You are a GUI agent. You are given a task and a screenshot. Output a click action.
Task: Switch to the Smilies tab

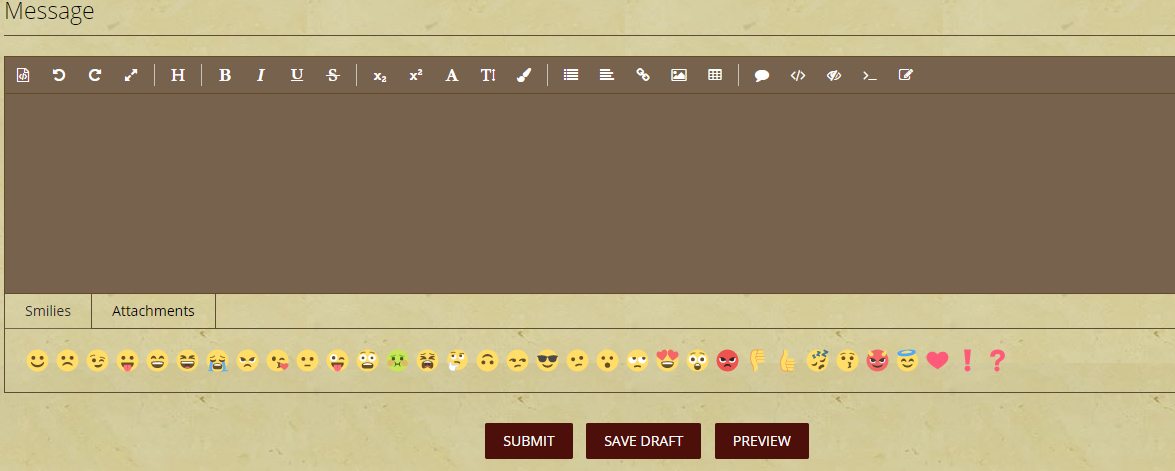tap(48, 311)
